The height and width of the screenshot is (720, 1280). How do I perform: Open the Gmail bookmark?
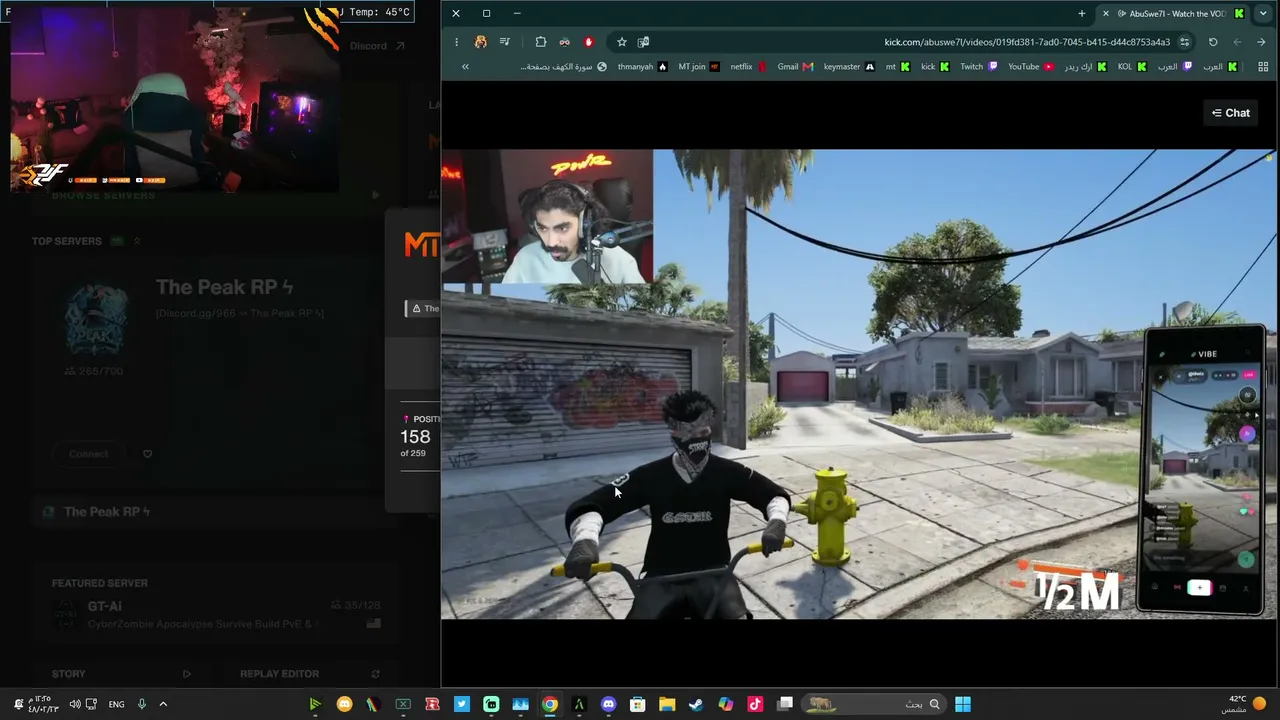tap(795, 67)
